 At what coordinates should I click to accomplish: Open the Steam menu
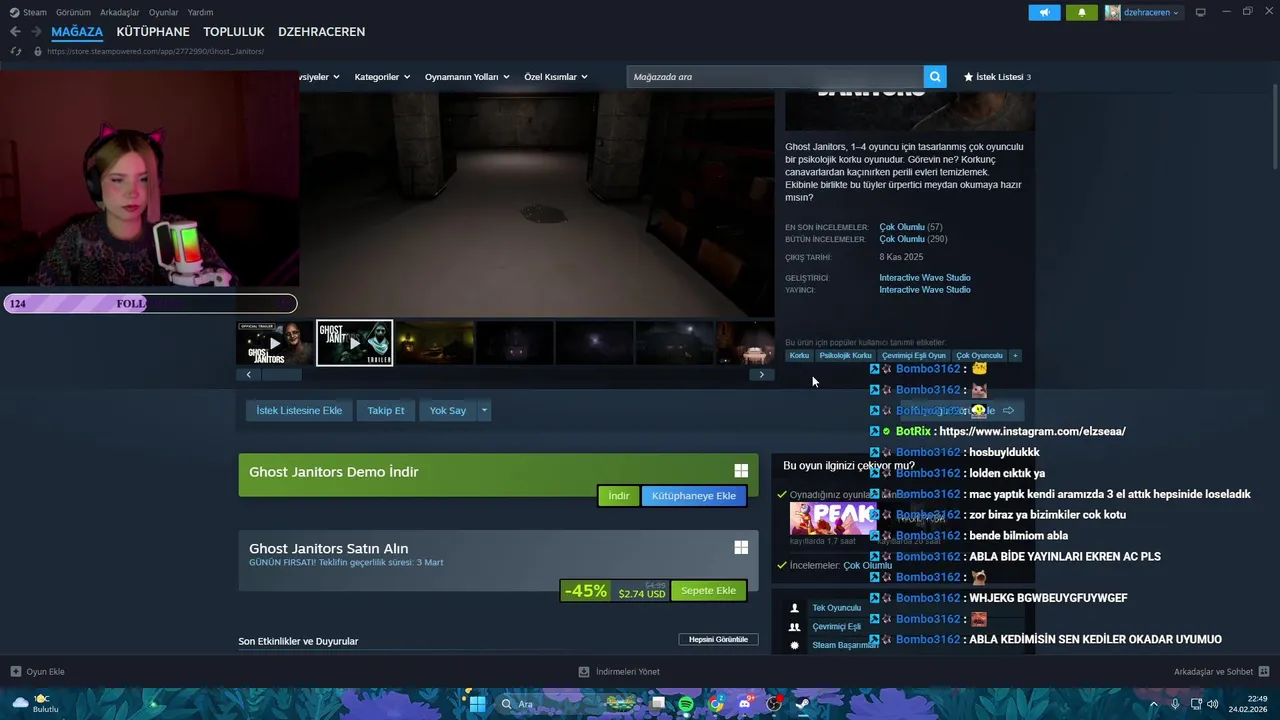tap(35, 12)
